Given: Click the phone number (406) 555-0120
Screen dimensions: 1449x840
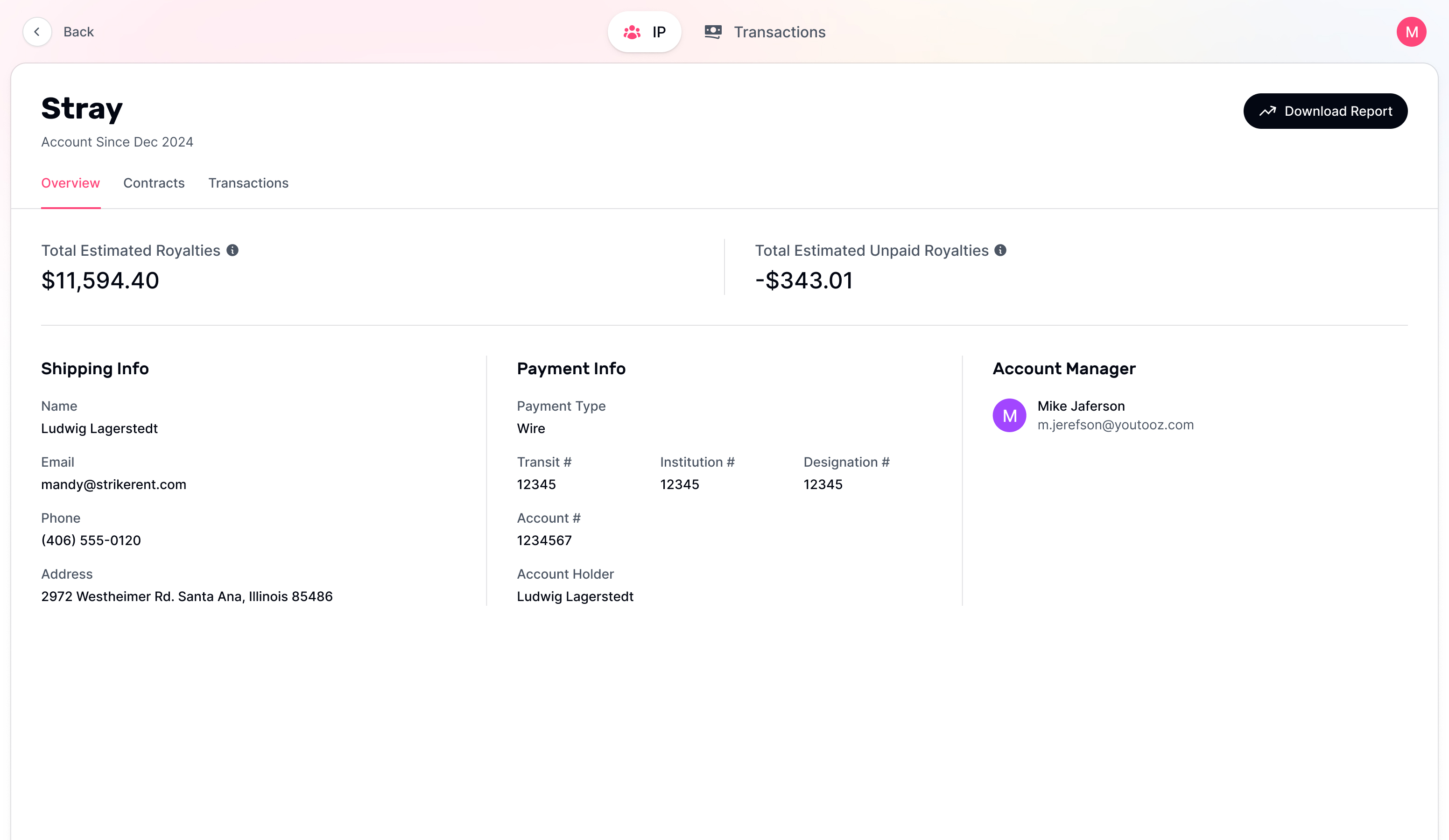Looking at the screenshot, I should pyautogui.click(x=91, y=540).
